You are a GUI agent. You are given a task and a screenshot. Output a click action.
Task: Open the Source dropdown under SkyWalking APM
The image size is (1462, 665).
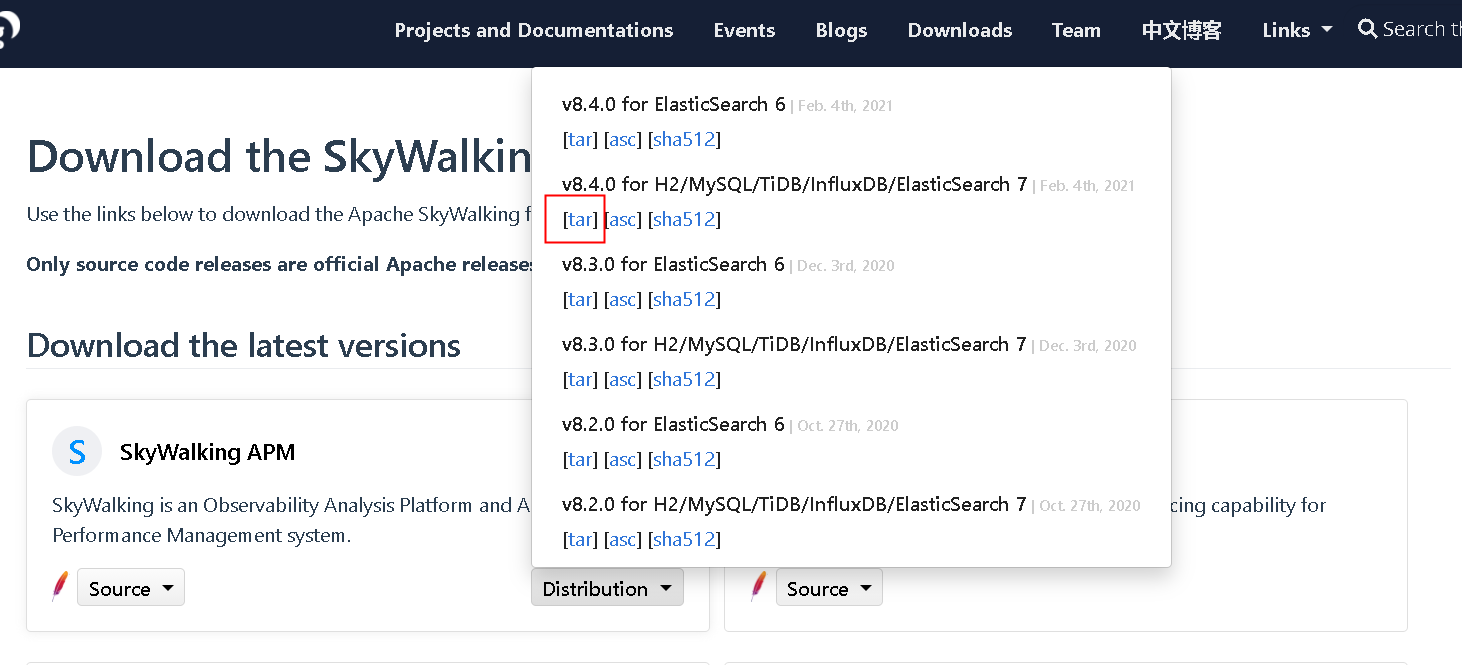click(x=131, y=588)
